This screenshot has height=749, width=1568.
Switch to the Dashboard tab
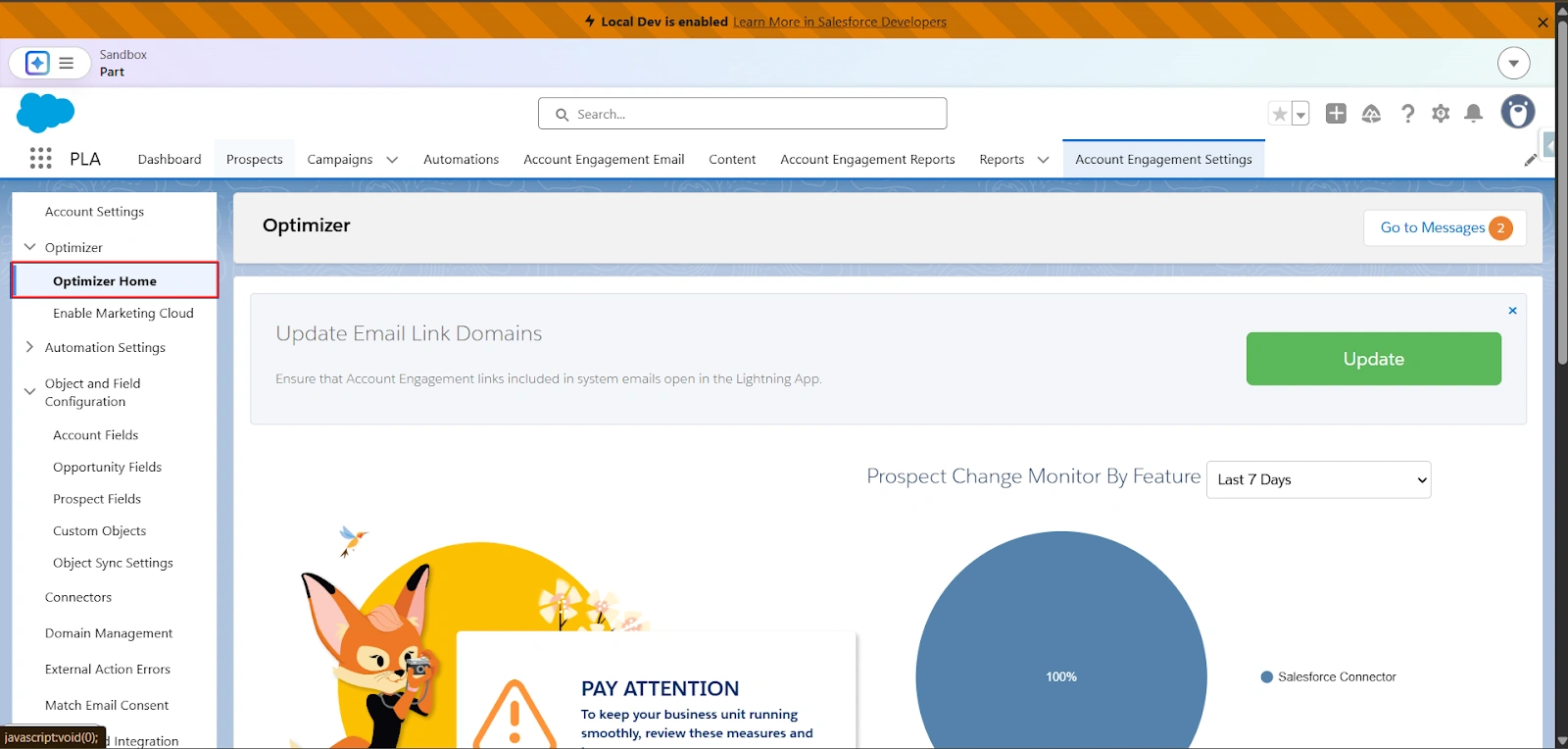coord(170,159)
